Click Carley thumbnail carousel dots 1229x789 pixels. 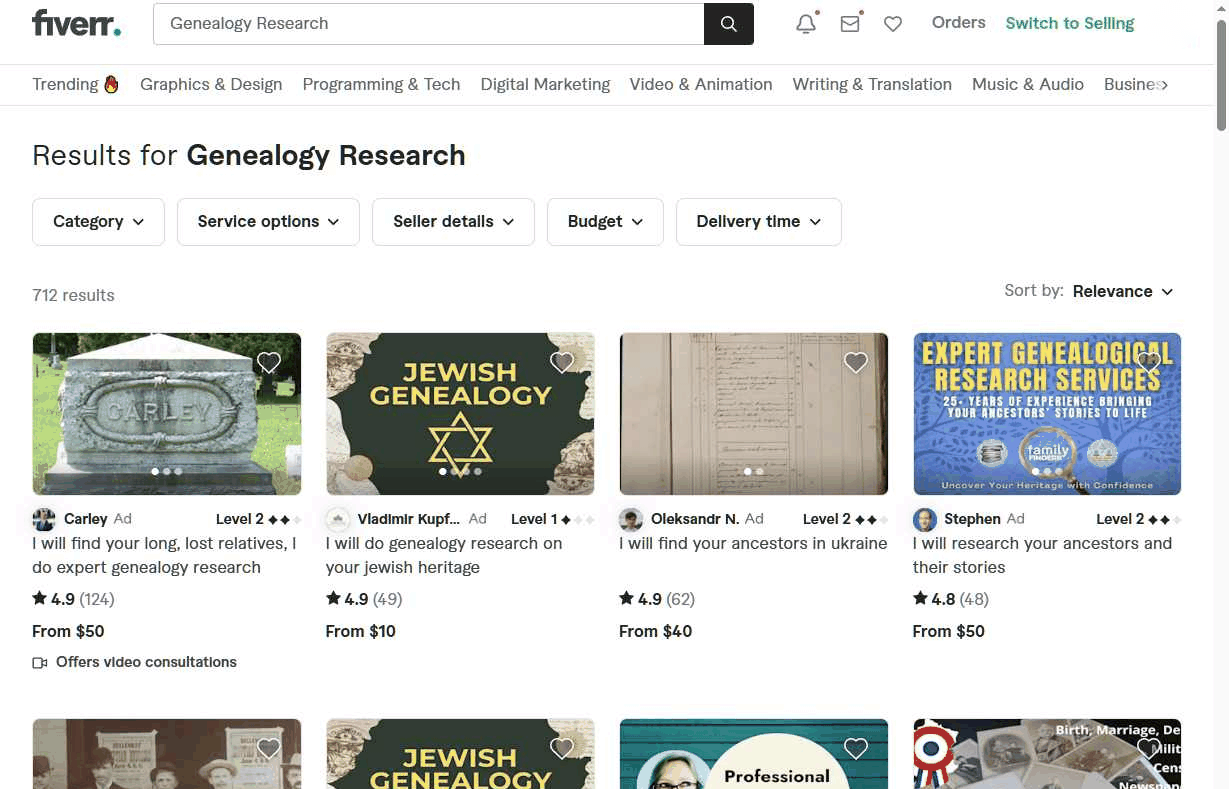click(166, 471)
